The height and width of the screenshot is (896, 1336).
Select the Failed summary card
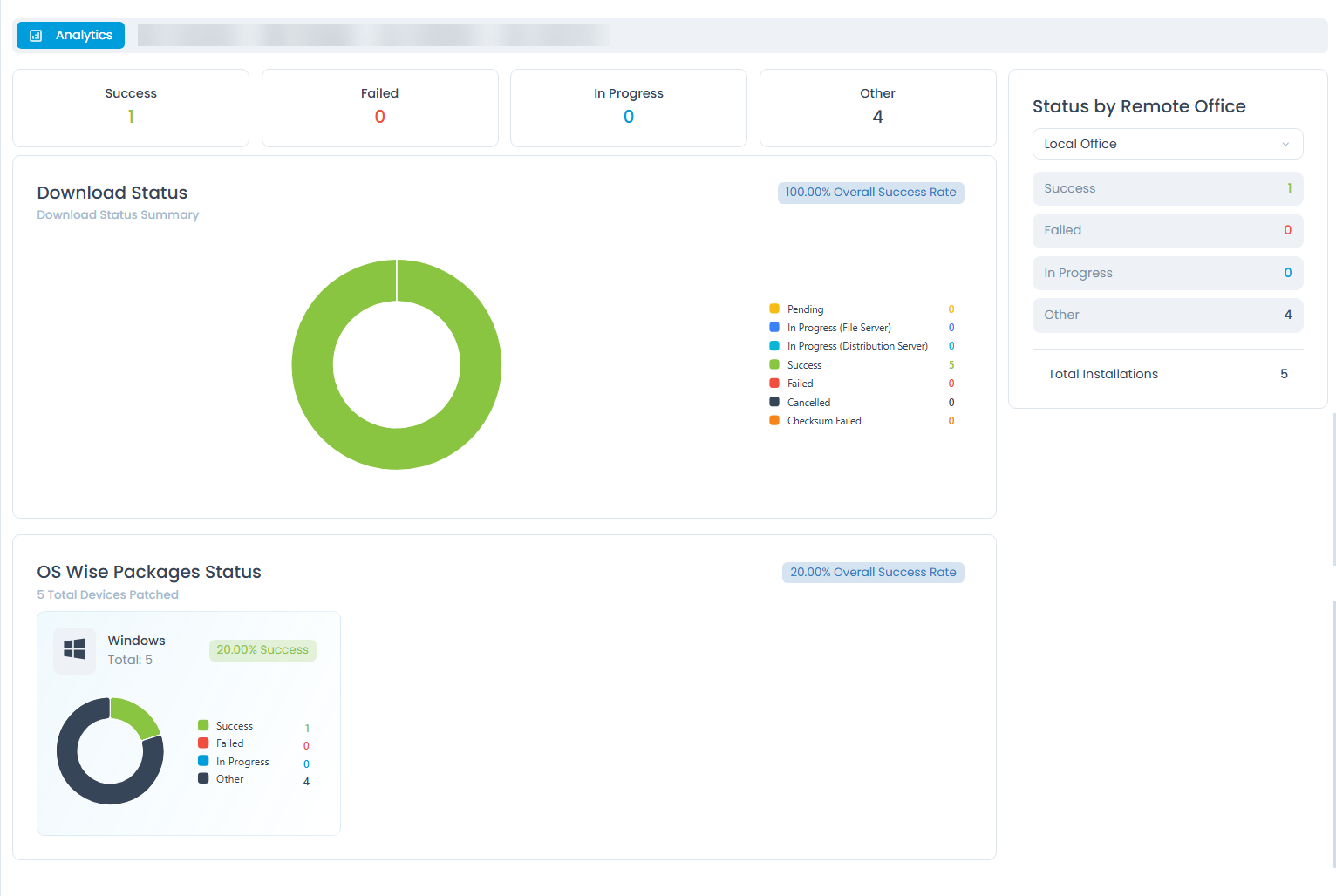[x=379, y=108]
